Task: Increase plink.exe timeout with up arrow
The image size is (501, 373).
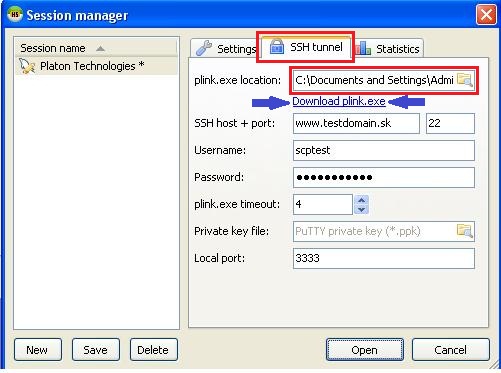Action: (362, 200)
